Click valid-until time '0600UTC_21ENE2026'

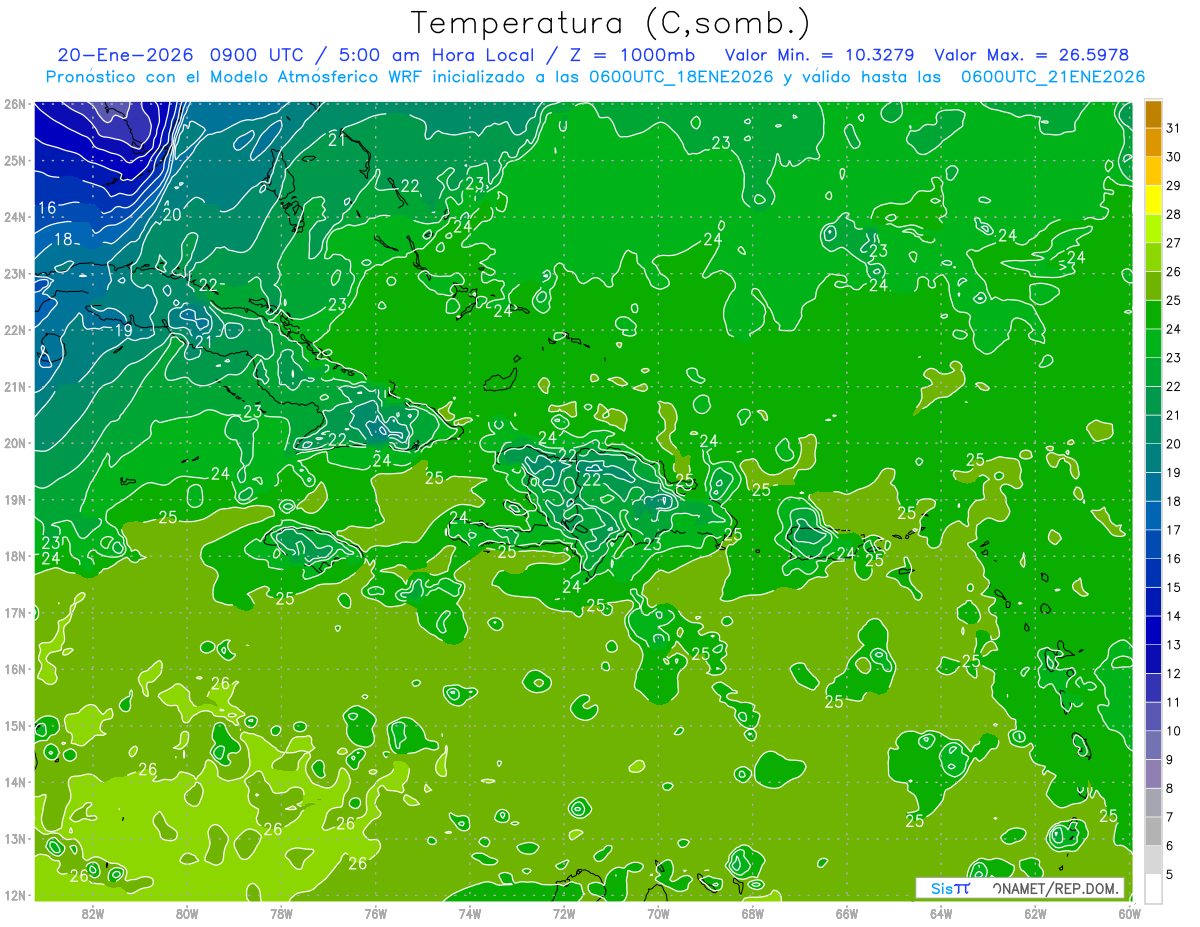(1052, 77)
